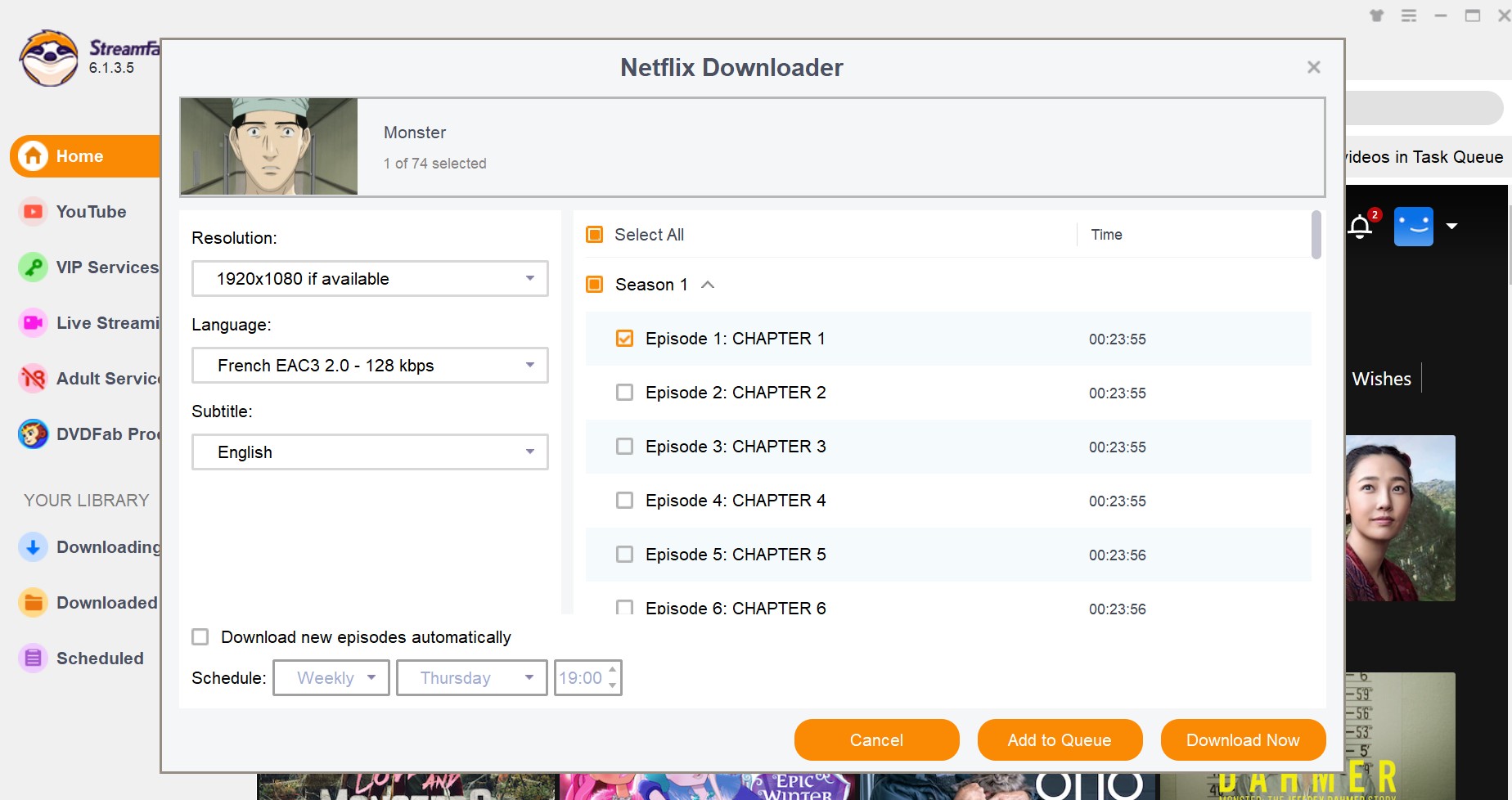Select Scheduled in library

100,658
